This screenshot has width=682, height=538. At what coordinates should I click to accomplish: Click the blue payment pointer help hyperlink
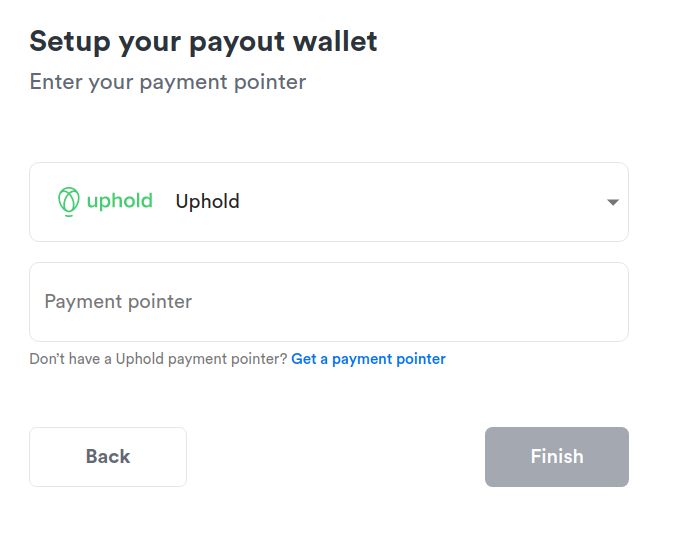[368, 359]
